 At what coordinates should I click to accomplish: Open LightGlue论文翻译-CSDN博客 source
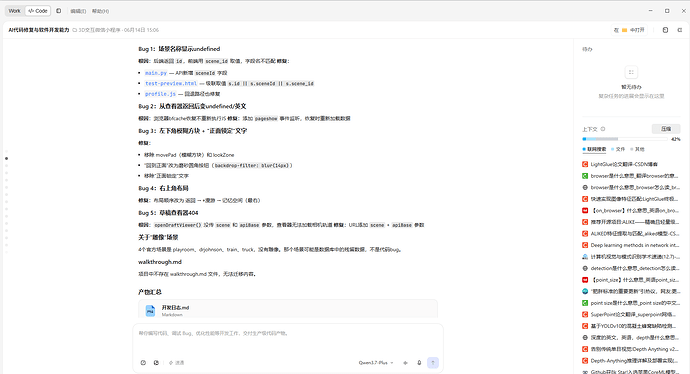pos(631,164)
